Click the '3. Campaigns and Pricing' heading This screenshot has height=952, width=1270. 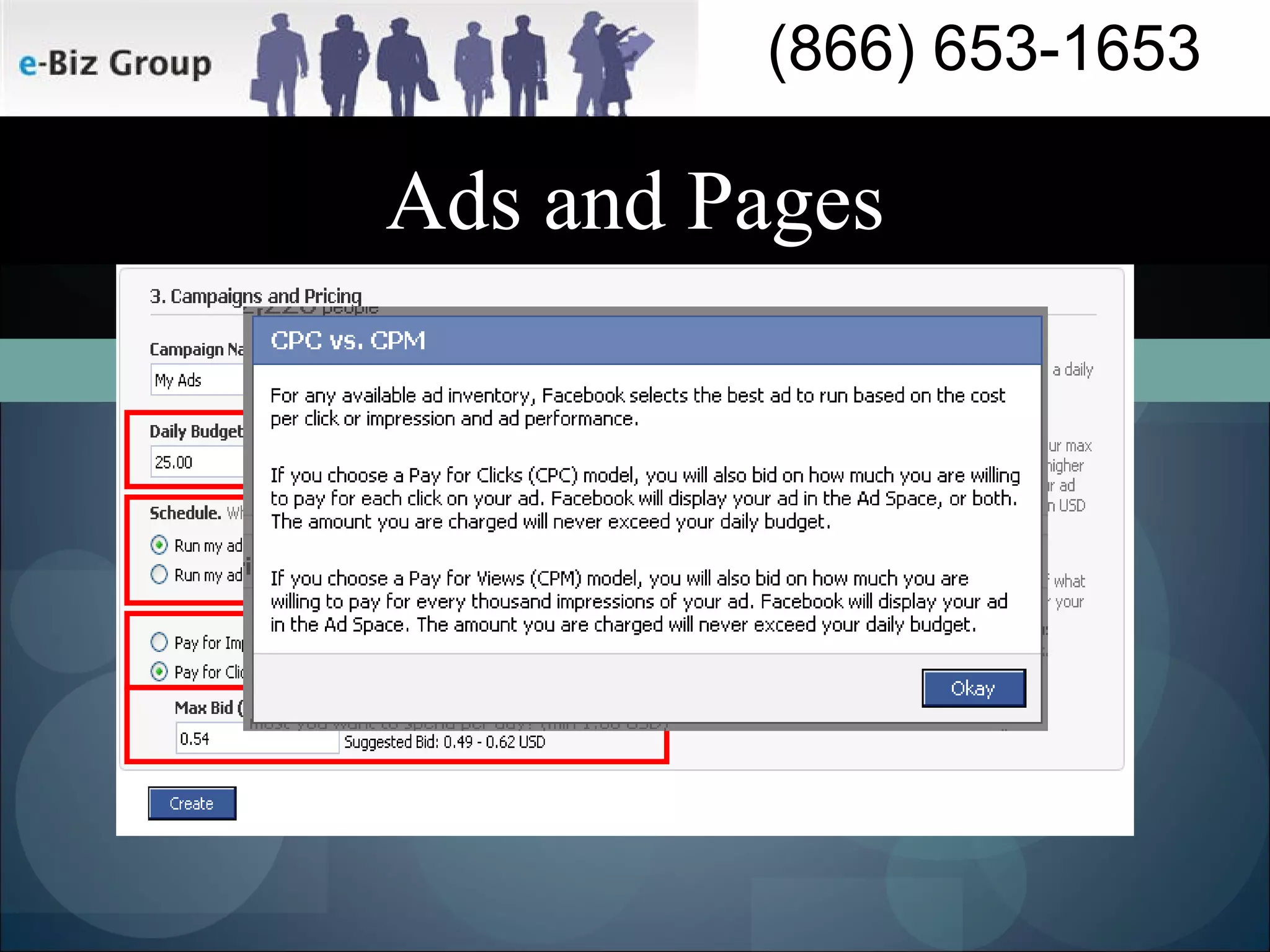pos(255,296)
